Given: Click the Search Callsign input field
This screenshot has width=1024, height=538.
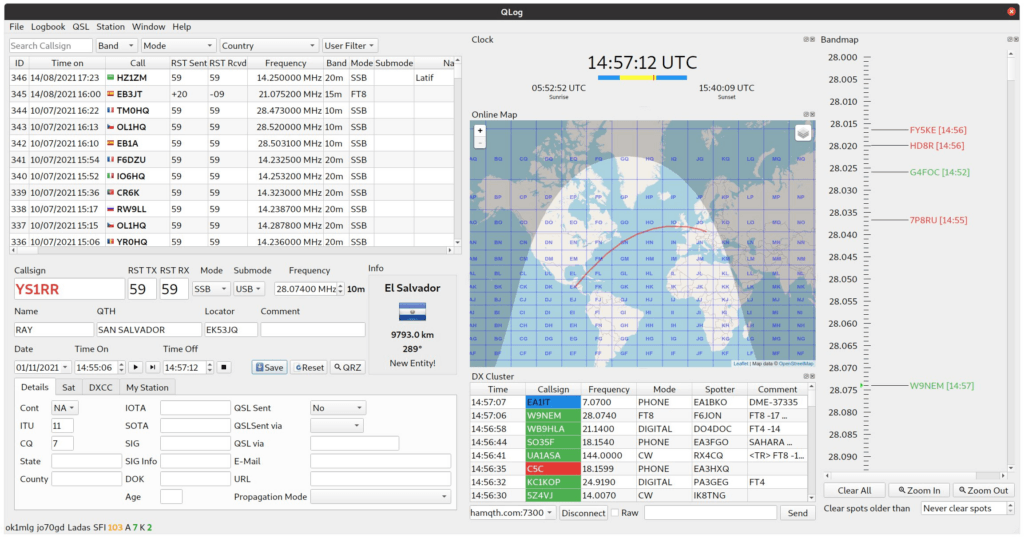Looking at the screenshot, I should (x=50, y=46).
